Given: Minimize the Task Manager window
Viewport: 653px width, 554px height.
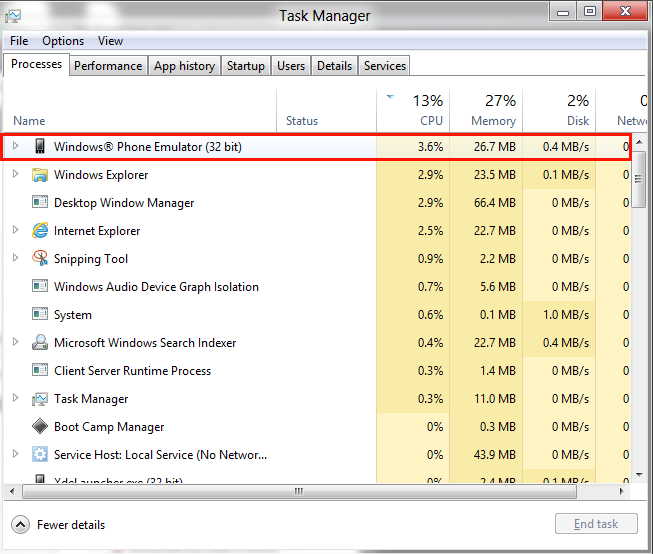Looking at the screenshot, I should click(x=563, y=12).
